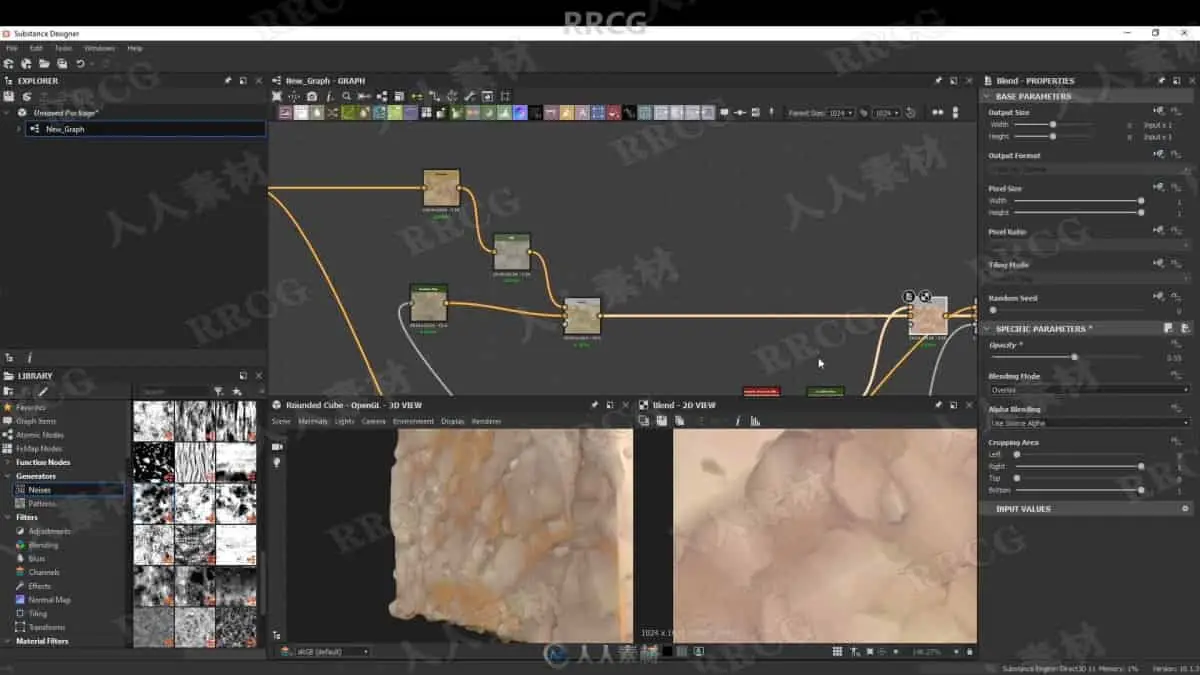The height and width of the screenshot is (675, 1200).
Task: Collapse the Base Parameters section
Action: (x=987, y=96)
